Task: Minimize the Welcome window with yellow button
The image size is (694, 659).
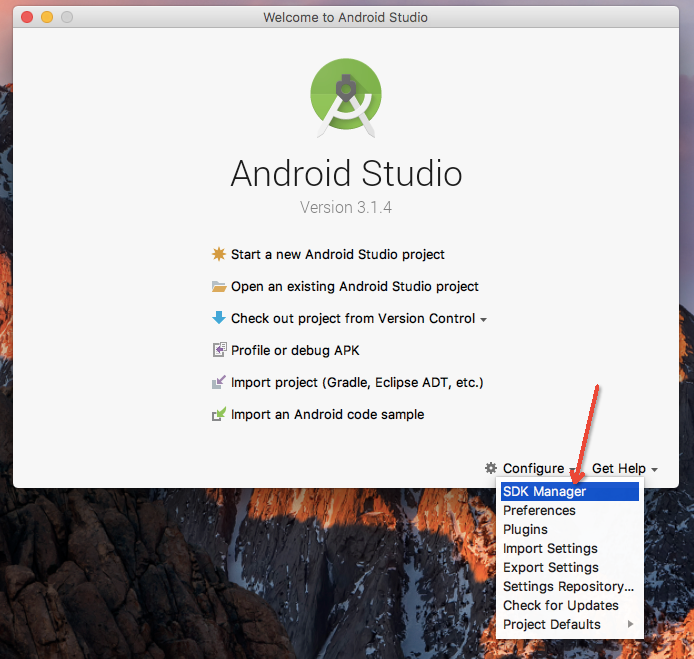Action: [x=47, y=17]
